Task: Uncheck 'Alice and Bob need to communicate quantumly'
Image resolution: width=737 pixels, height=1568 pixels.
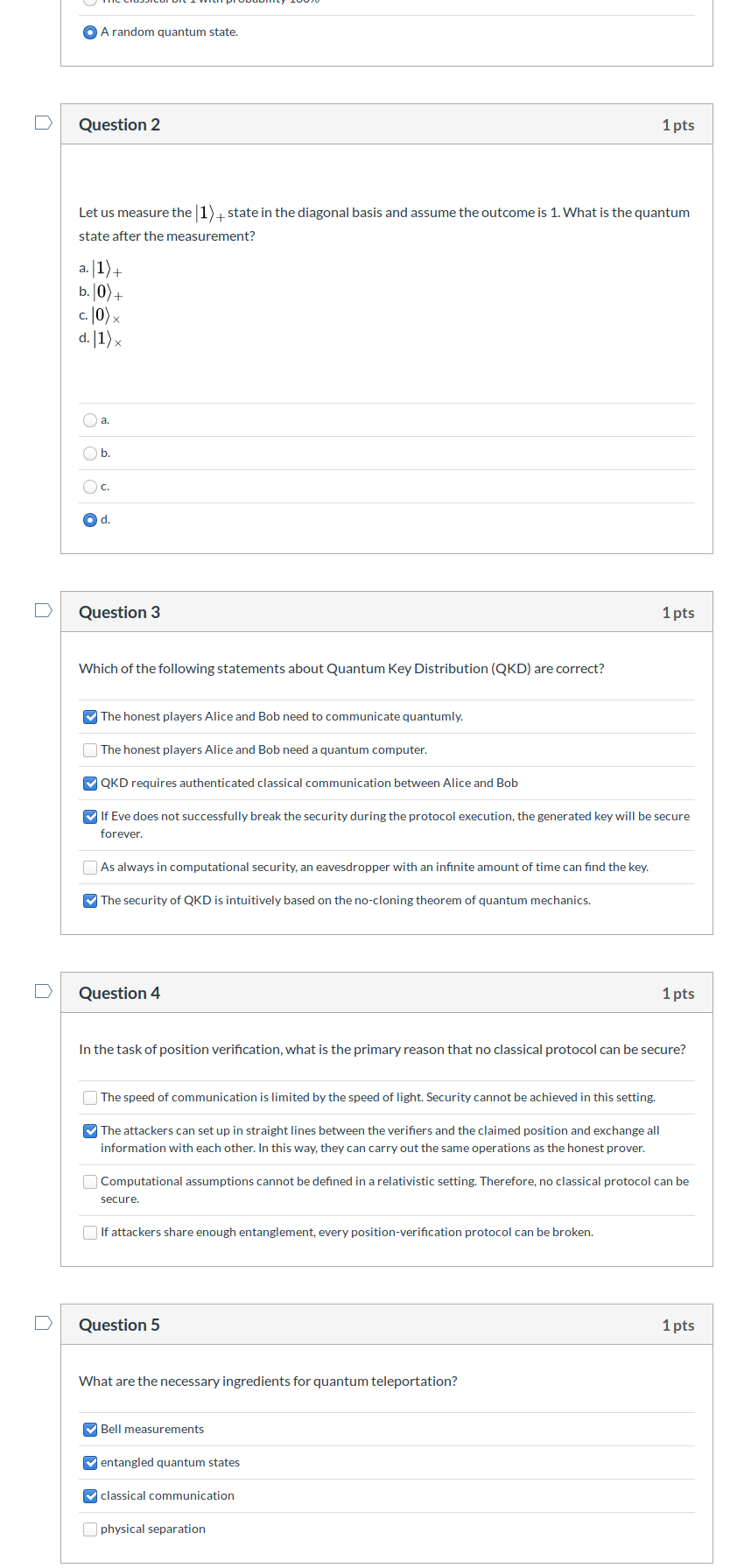Action: (90, 717)
